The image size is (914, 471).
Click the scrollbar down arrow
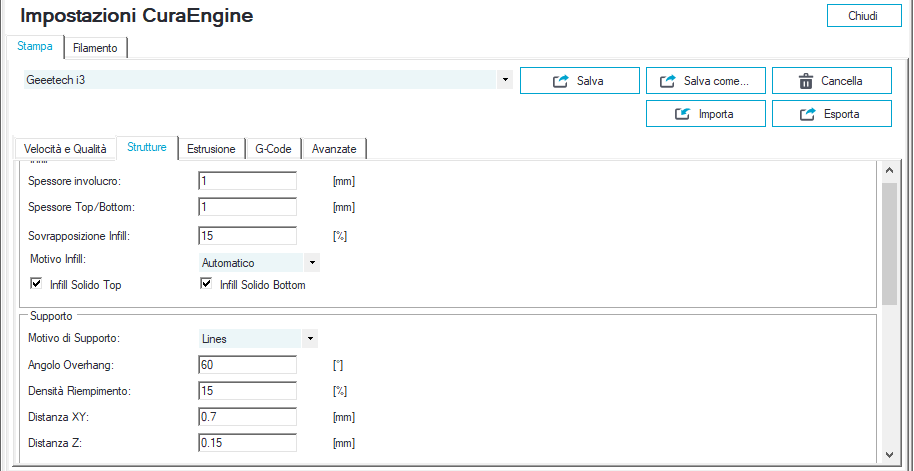pos(888,454)
